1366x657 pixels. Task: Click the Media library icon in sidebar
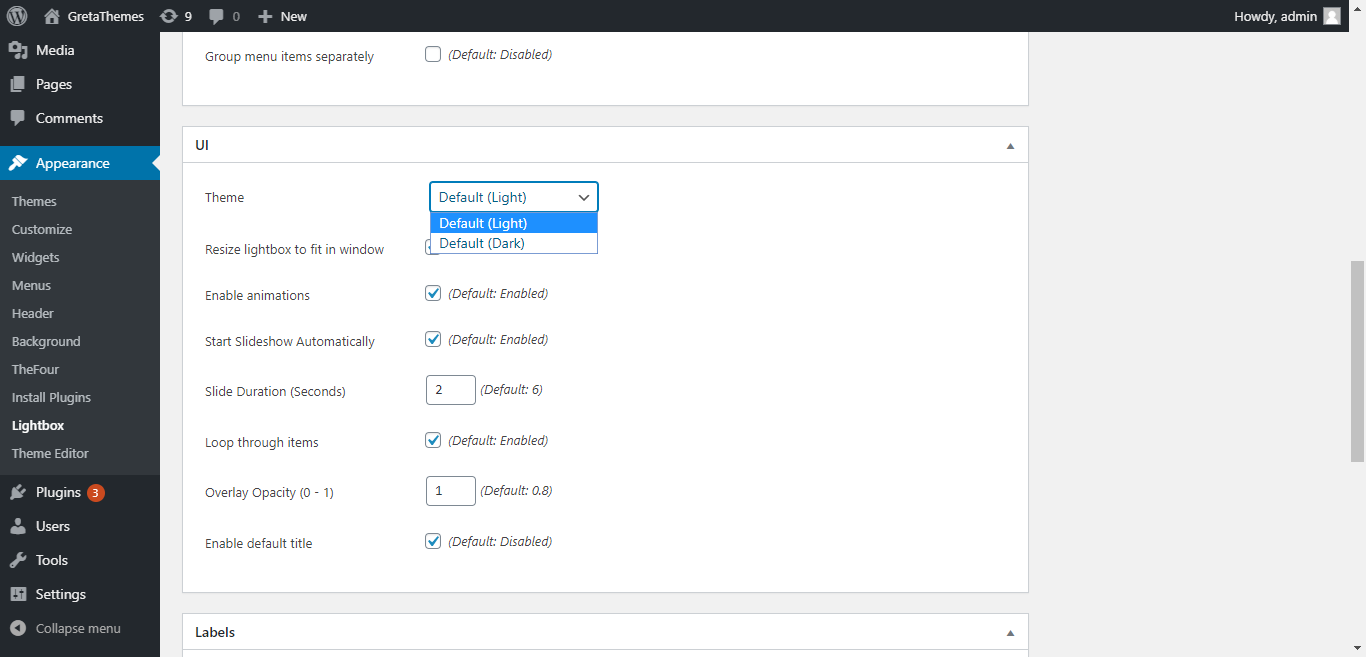[x=18, y=49]
